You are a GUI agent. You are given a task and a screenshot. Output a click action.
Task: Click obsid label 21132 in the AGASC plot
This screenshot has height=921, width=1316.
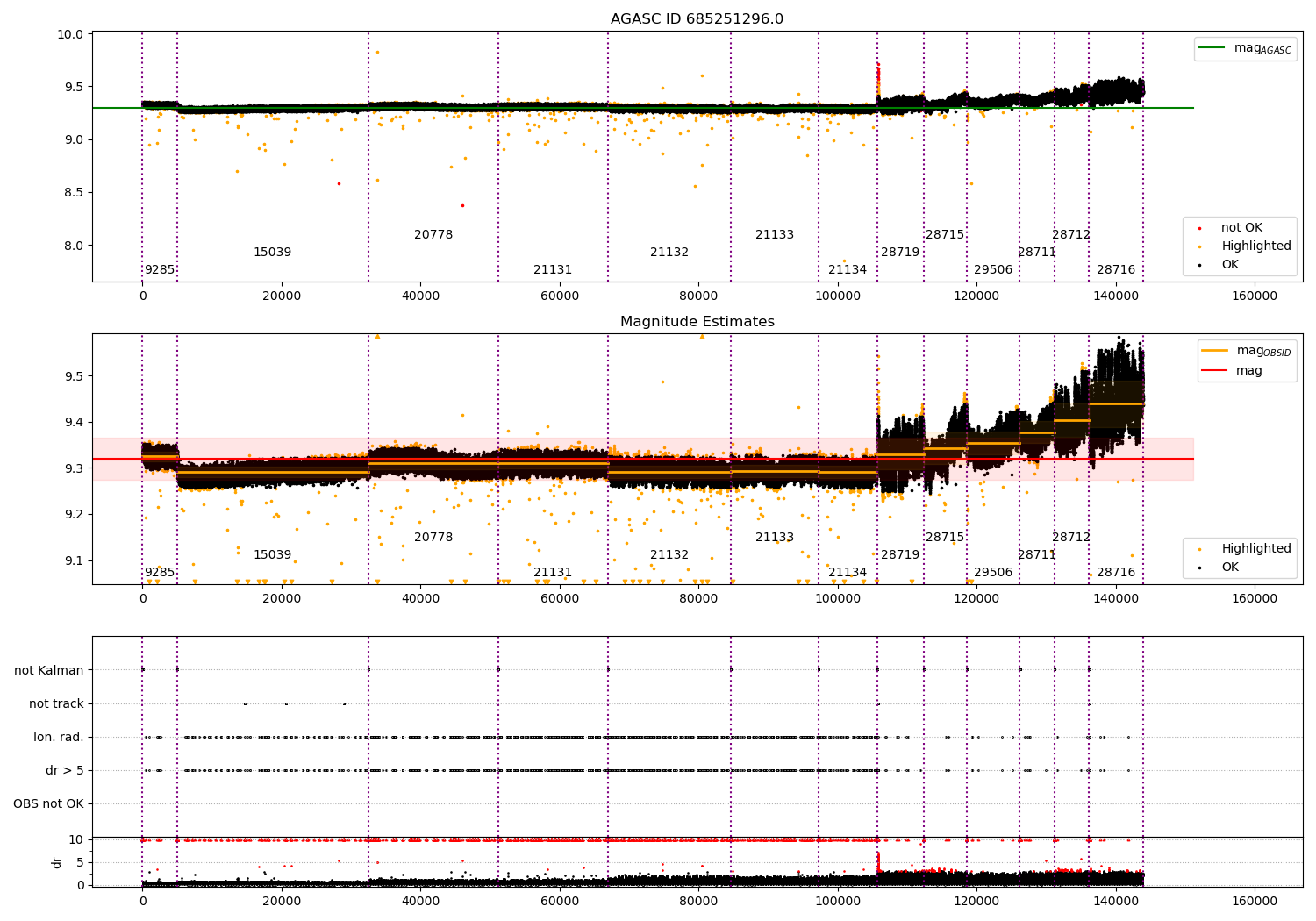pos(669,253)
